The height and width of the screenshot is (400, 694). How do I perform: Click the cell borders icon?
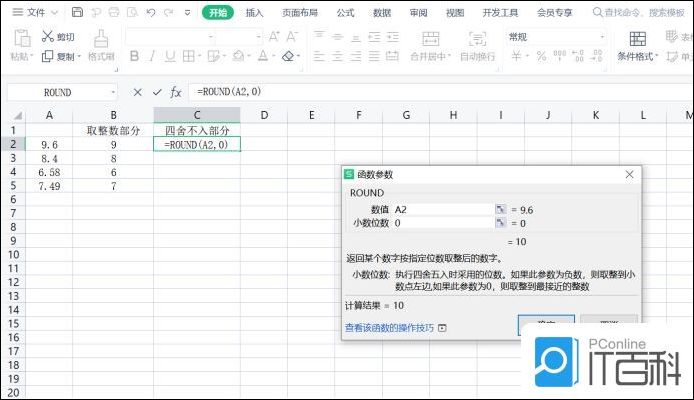click(189, 56)
